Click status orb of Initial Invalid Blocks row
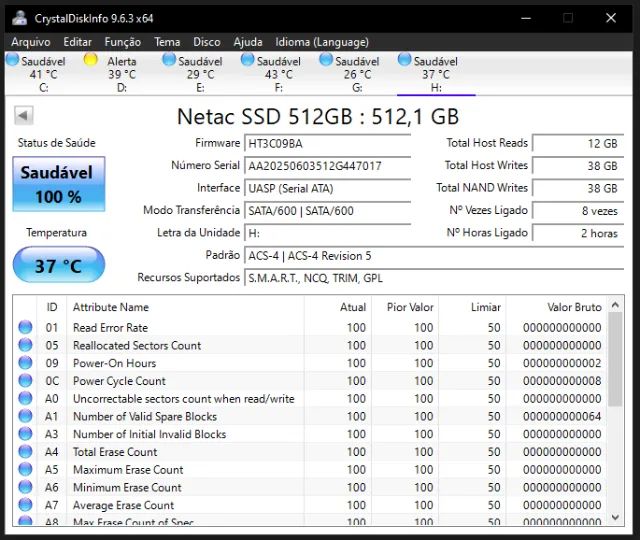Screen dimensions: 640x540 point(25,433)
